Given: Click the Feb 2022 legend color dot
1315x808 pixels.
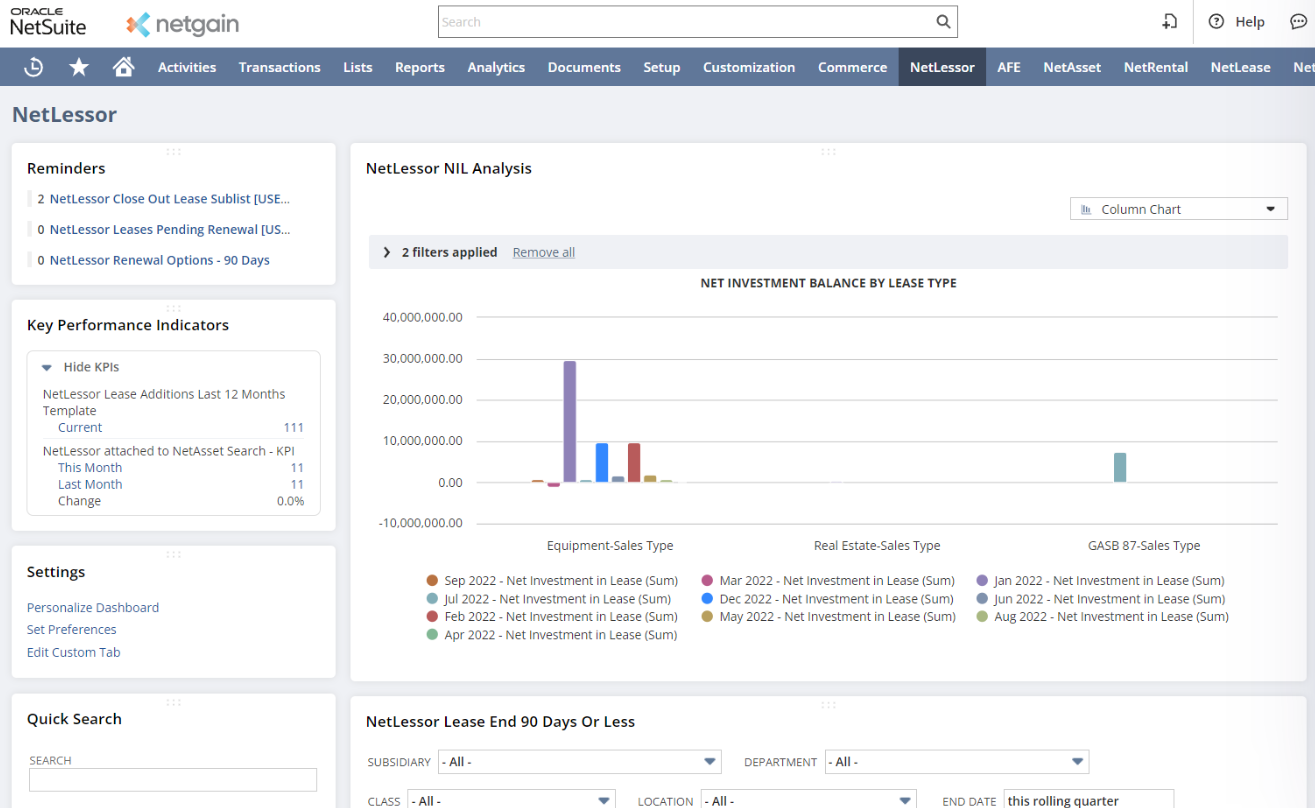Looking at the screenshot, I should [432, 617].
